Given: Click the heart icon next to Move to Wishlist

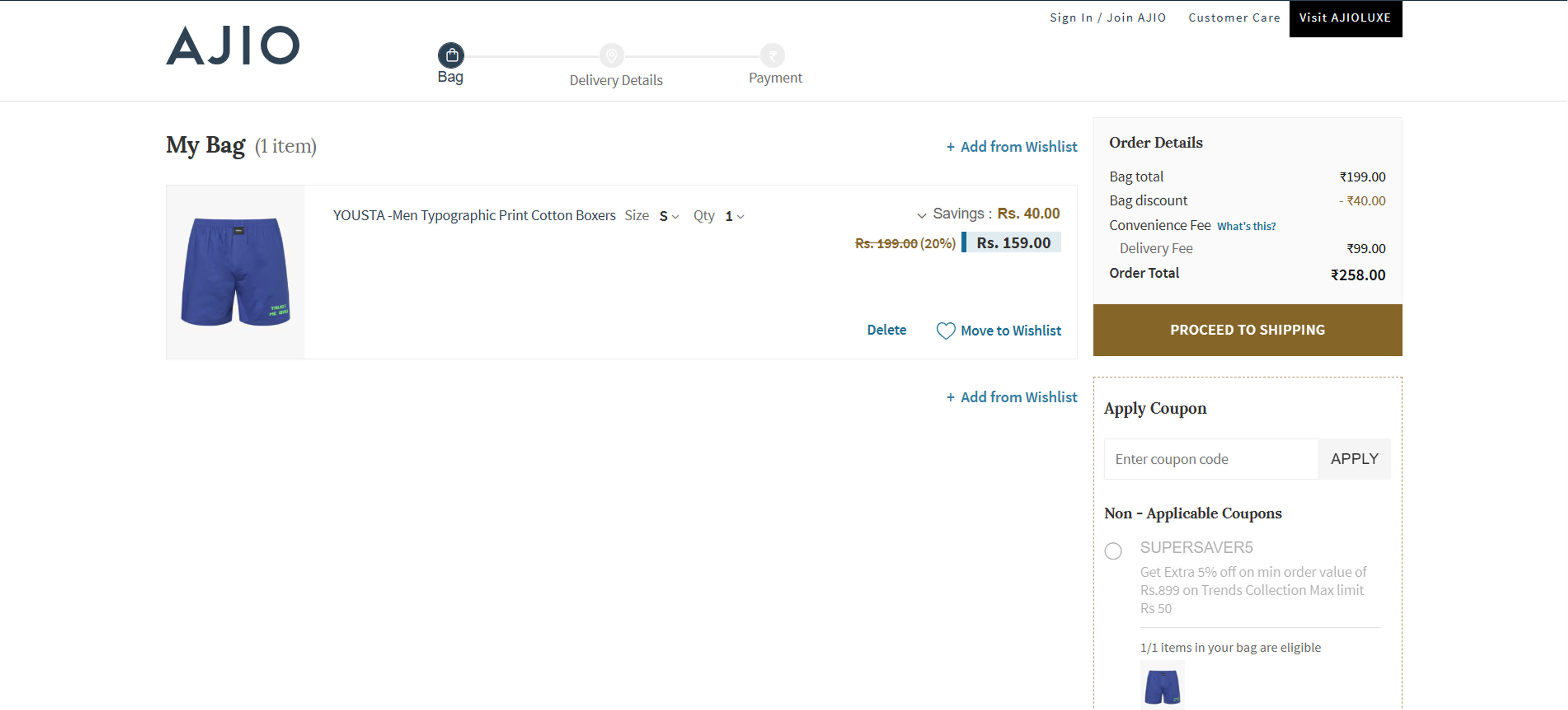Looking at the screenshot, I should [945, 331].
